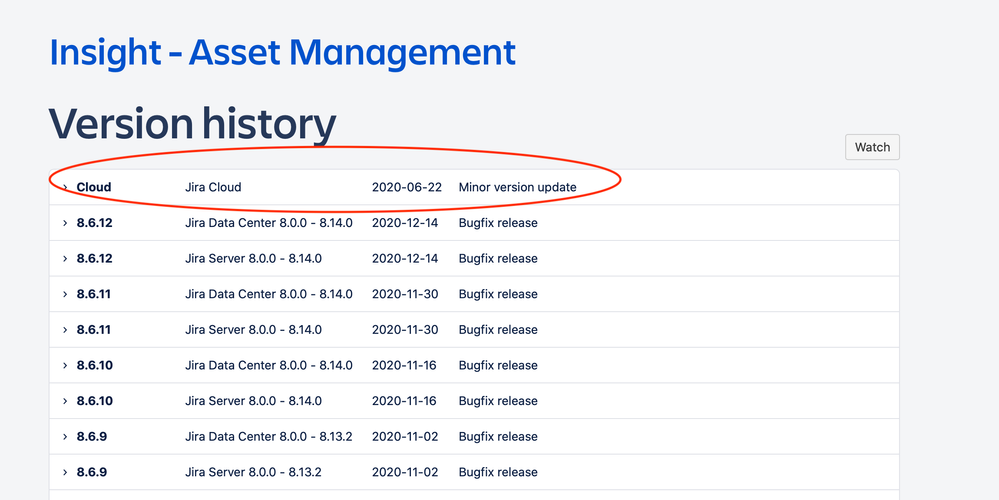Click date '2020-11-30' in the Data Center row
Screen dimensions: 999x500
pos(405,294)
